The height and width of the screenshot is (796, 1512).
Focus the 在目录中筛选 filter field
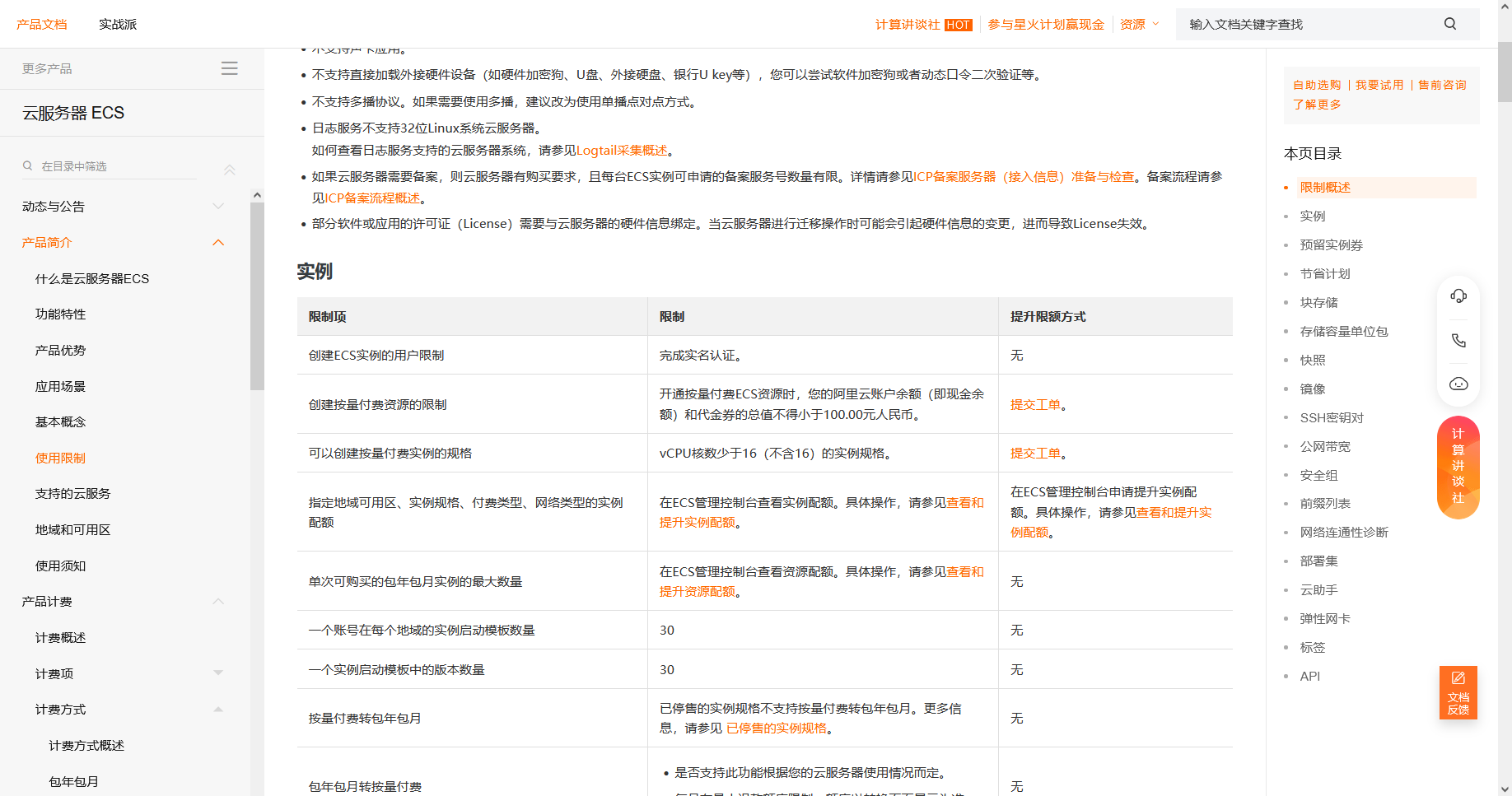point(119,165)
